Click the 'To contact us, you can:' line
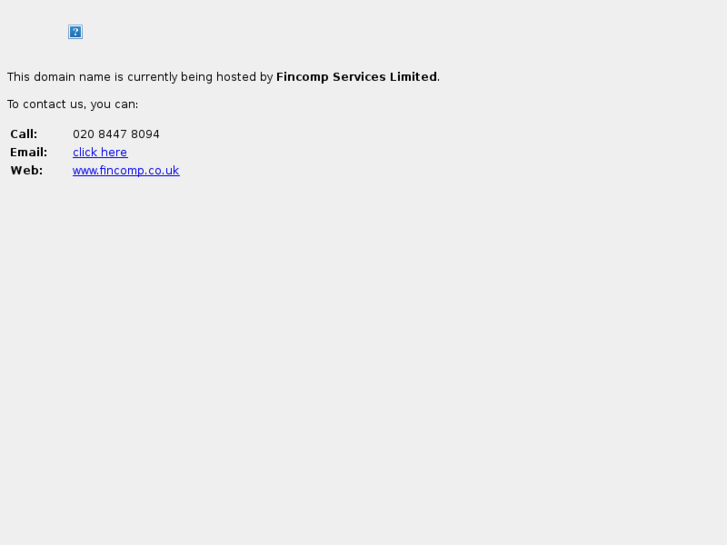This screenshot has height=545, width=727. tap(73, 104)
